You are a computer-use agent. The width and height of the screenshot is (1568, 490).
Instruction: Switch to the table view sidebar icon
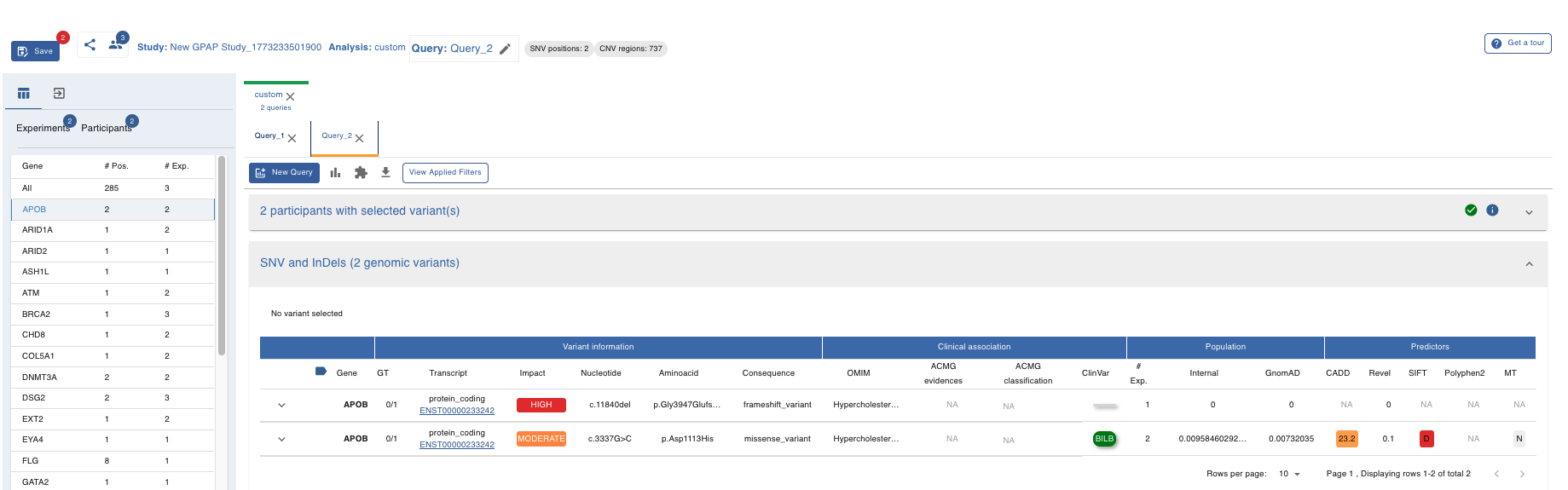coord(24,94)
